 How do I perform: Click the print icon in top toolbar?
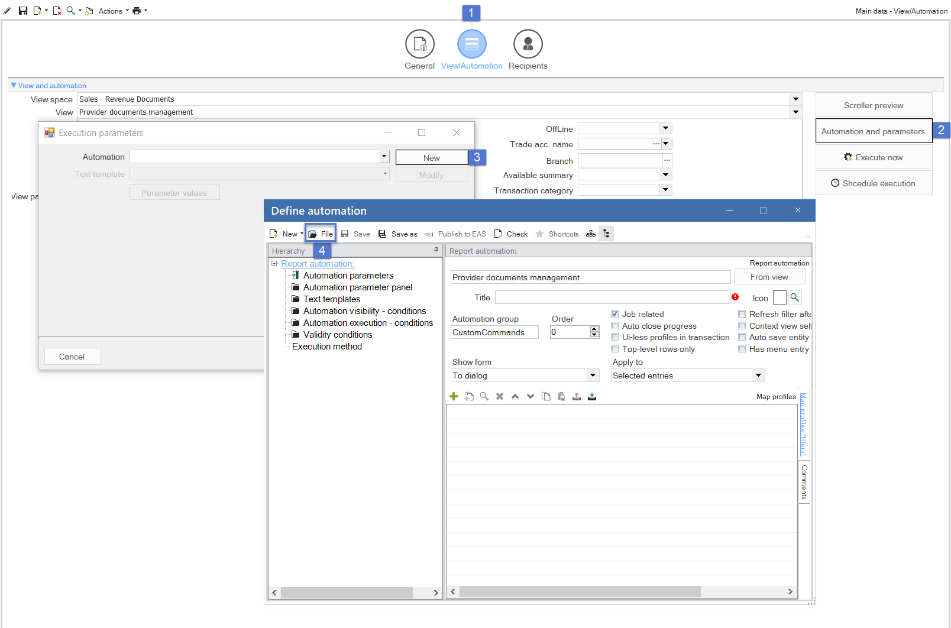tap(136, 11)
